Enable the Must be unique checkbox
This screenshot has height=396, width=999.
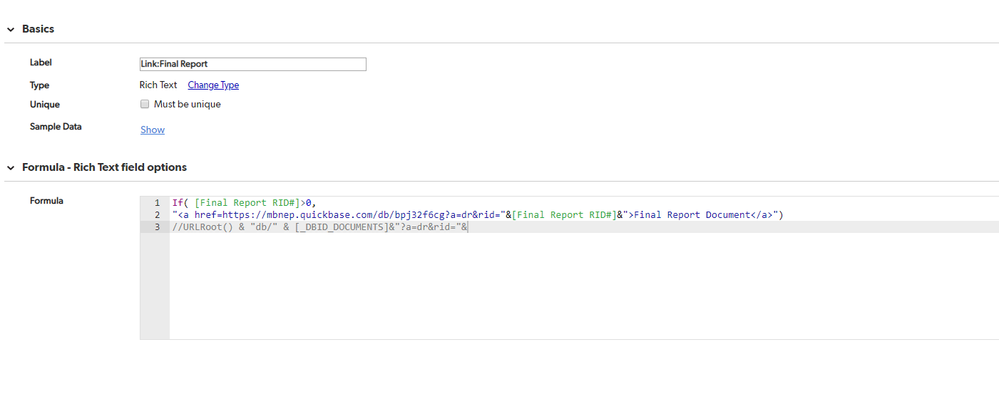click(145, 104)
